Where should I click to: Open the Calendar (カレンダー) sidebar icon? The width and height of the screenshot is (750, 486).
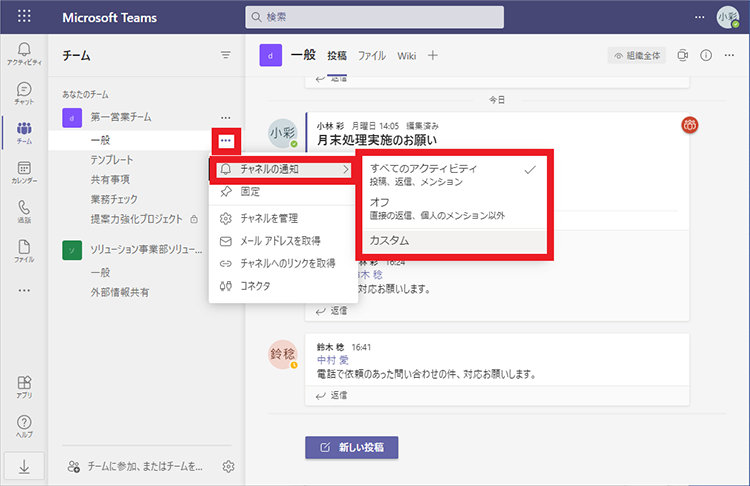(24, 173)
